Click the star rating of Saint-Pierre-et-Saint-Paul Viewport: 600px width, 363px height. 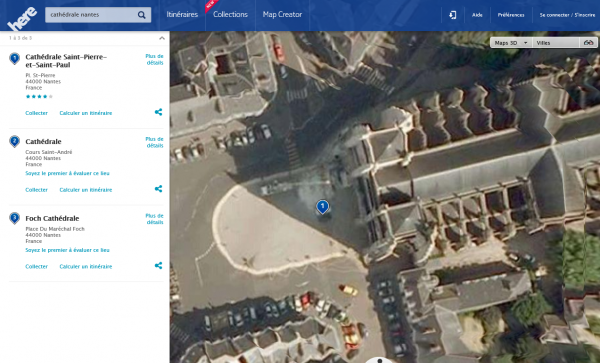point(39,96)
